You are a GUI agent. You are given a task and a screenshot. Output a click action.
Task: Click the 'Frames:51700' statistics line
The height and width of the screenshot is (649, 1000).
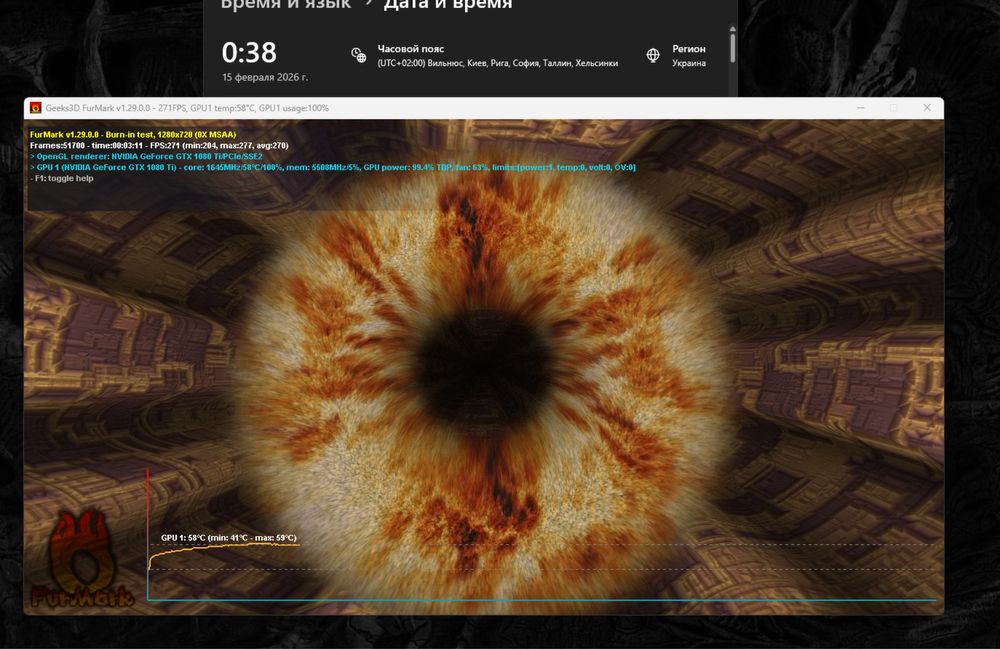pos(159,145)
